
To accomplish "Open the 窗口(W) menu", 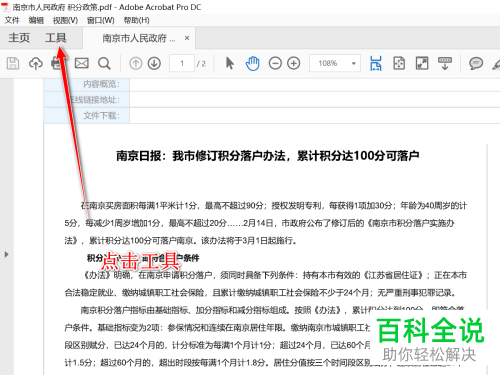I will click(x=100, y=20).
